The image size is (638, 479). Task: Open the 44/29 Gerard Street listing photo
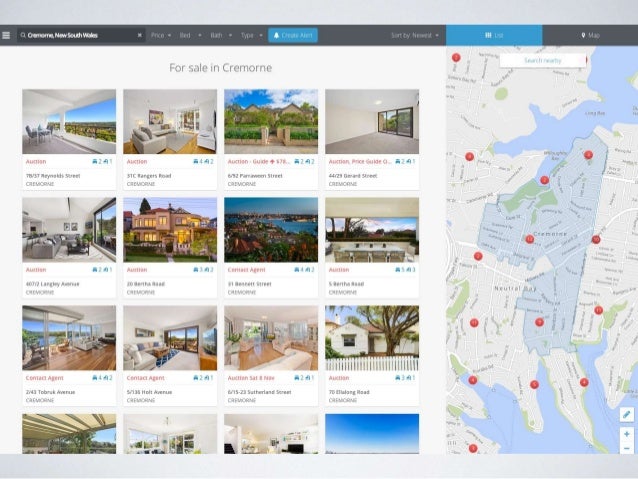372,122
